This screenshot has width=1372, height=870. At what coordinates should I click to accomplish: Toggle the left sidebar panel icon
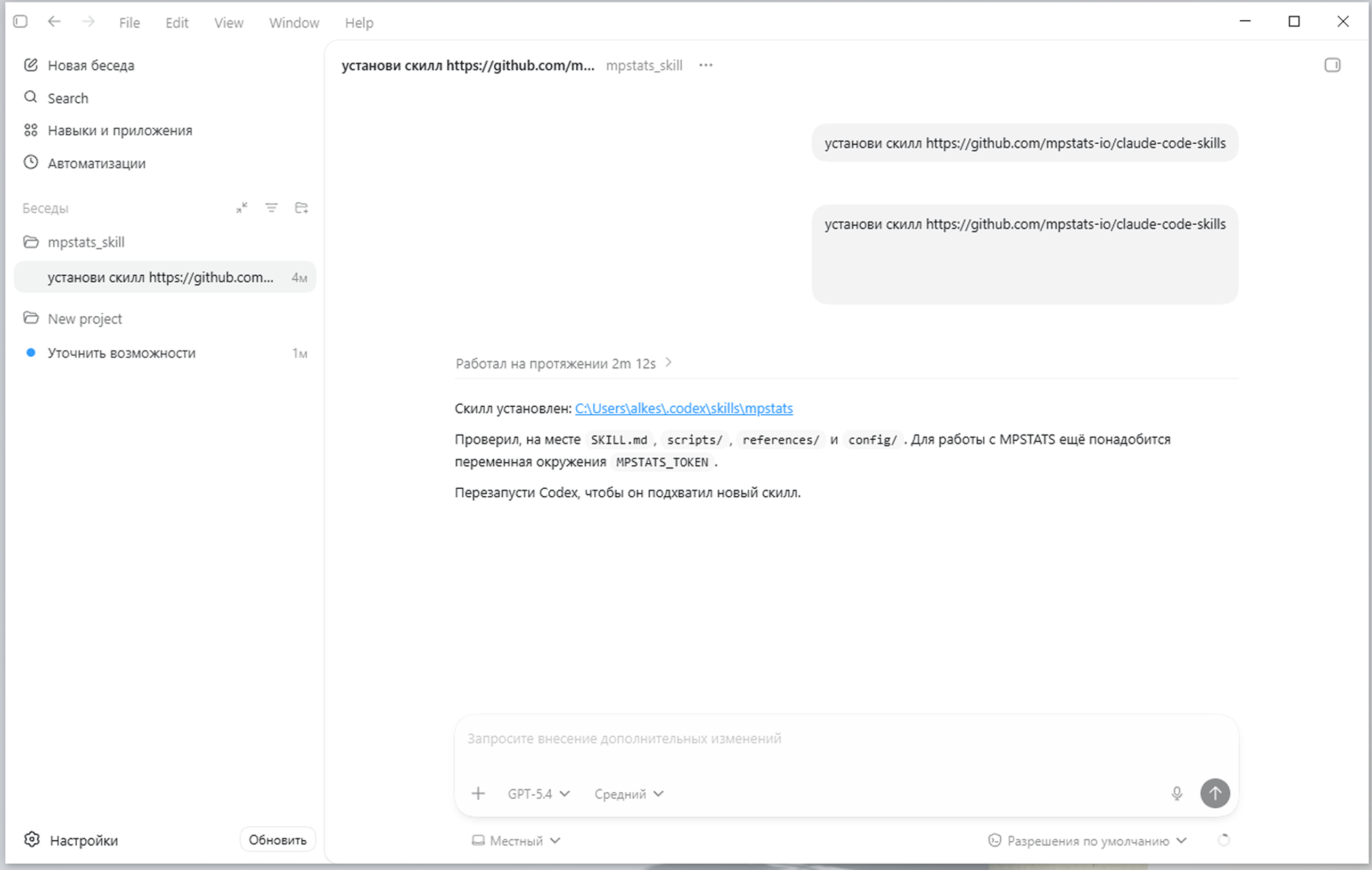tap(21, 22)
